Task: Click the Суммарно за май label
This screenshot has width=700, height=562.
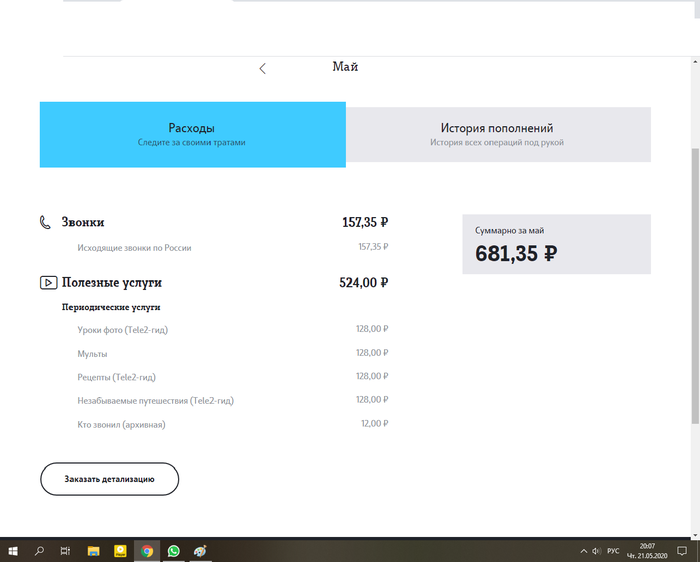Action: (x=509, y=231)
